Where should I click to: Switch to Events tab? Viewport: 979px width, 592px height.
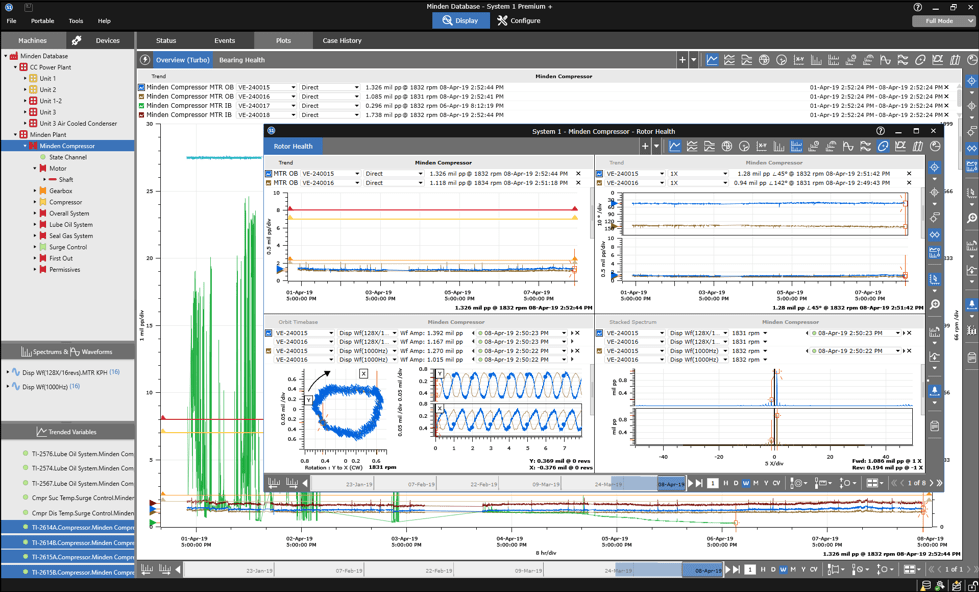224,41
